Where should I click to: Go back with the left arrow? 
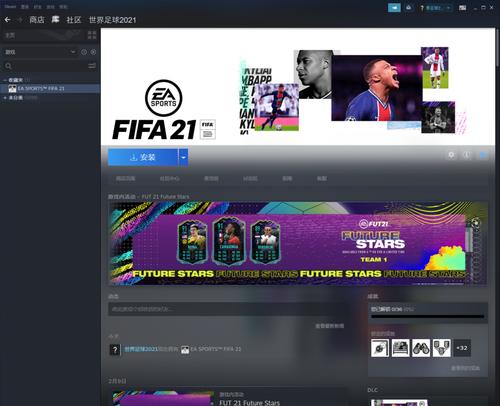[7, 20]
